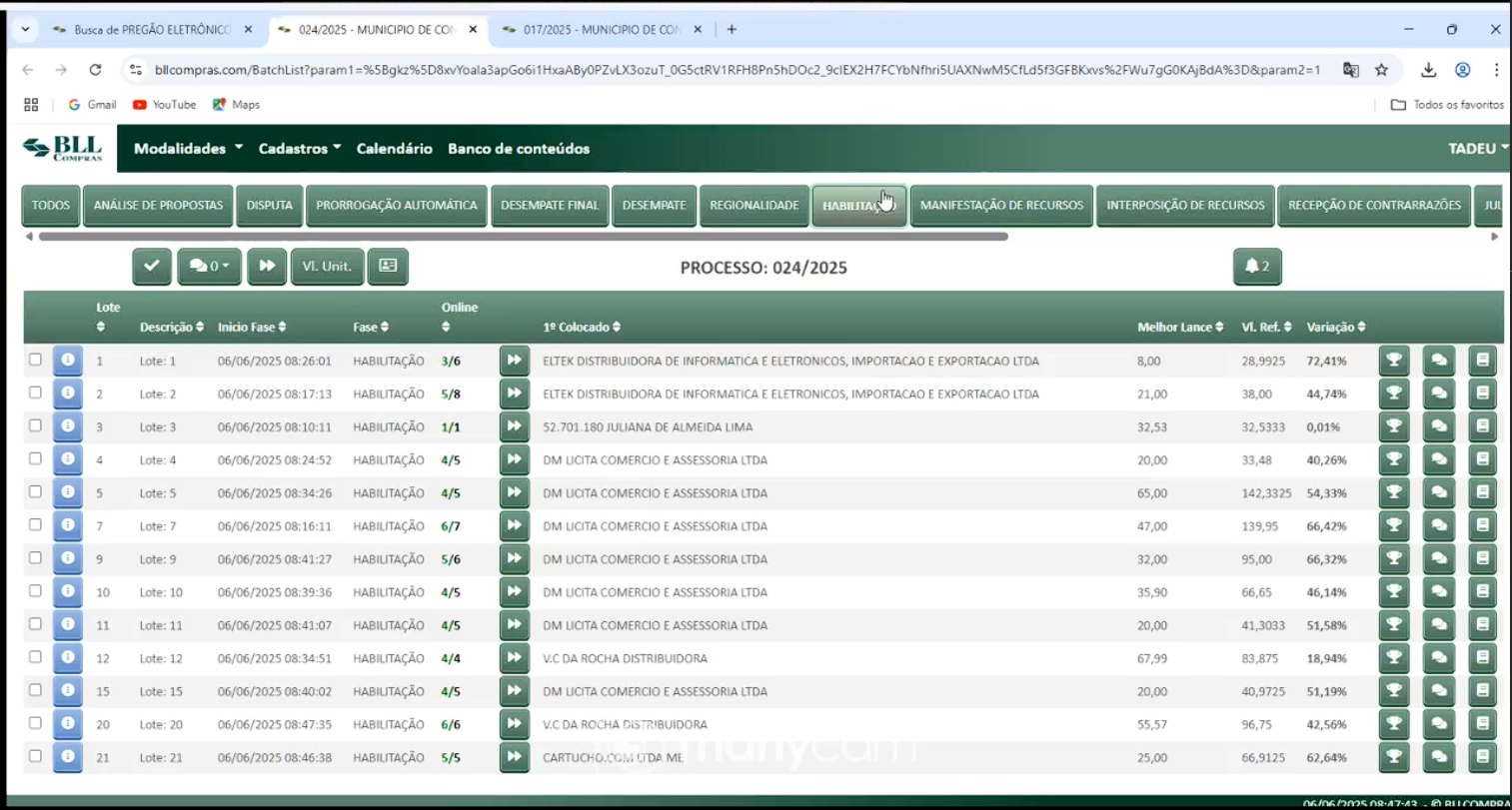
Task: Sort table by Descrição column
Action: (172, 327)
